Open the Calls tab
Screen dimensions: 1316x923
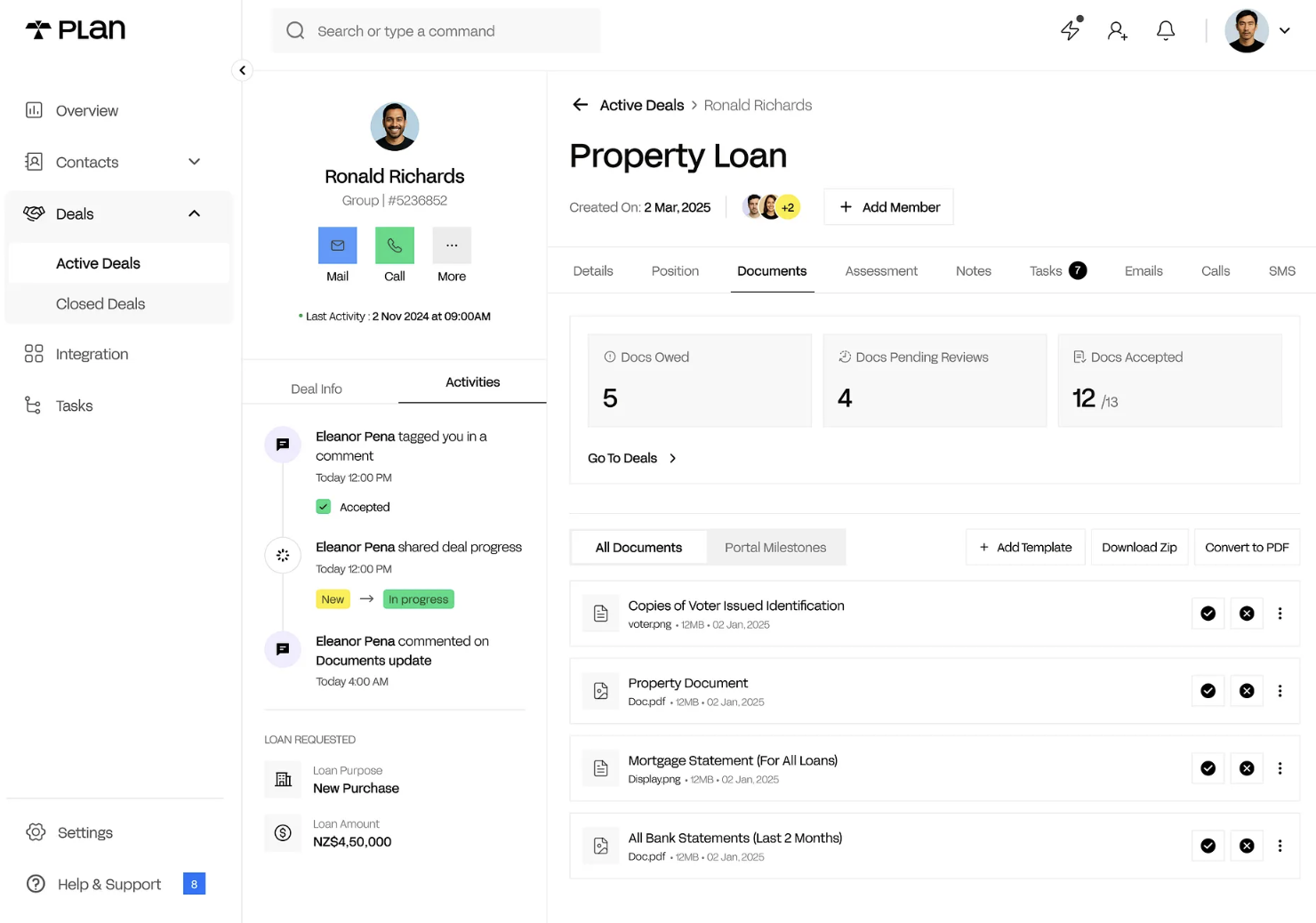click(1216, 270)
